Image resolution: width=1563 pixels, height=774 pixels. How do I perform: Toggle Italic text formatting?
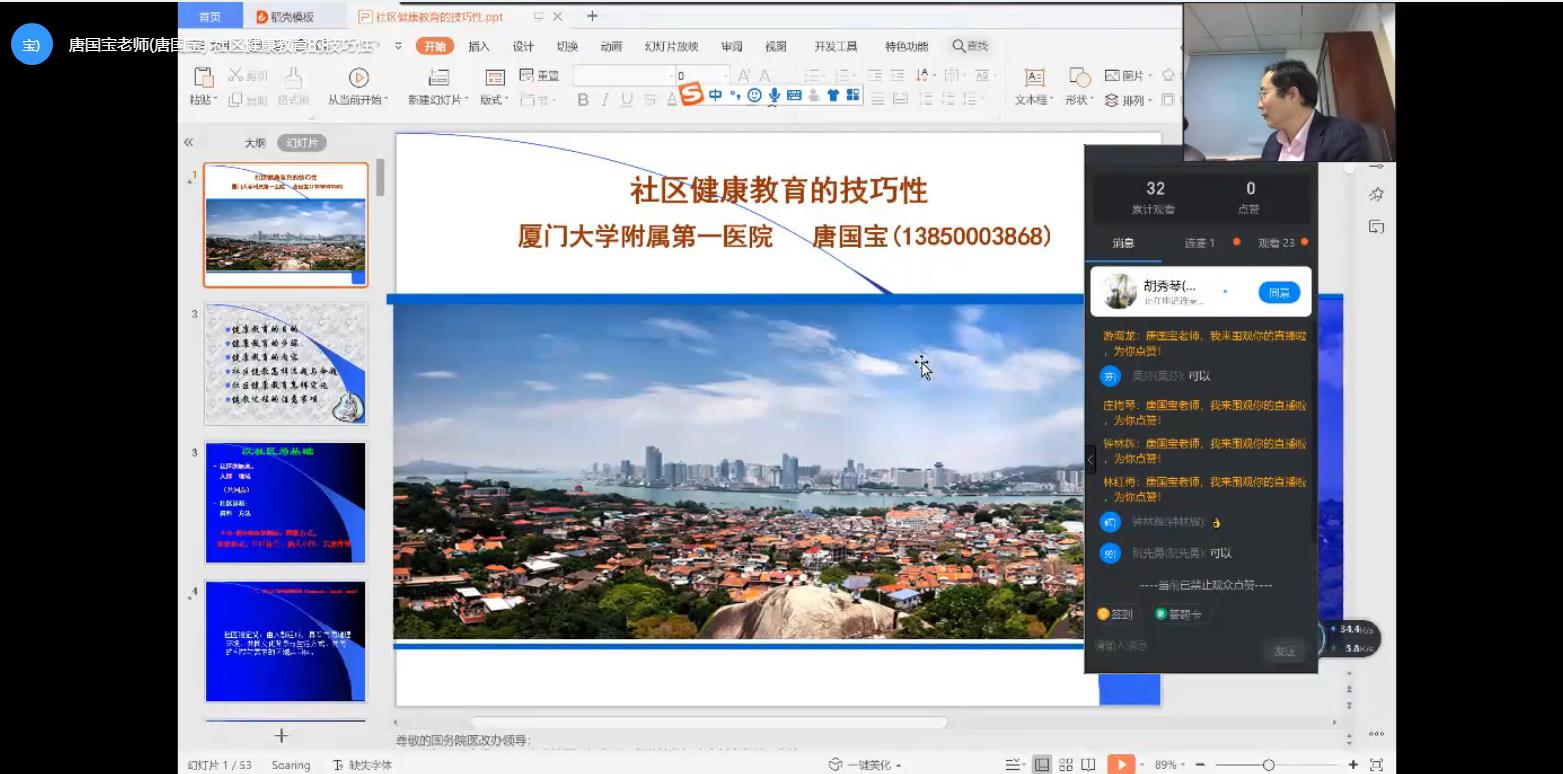pyautogui.click(x=605, y=100)
